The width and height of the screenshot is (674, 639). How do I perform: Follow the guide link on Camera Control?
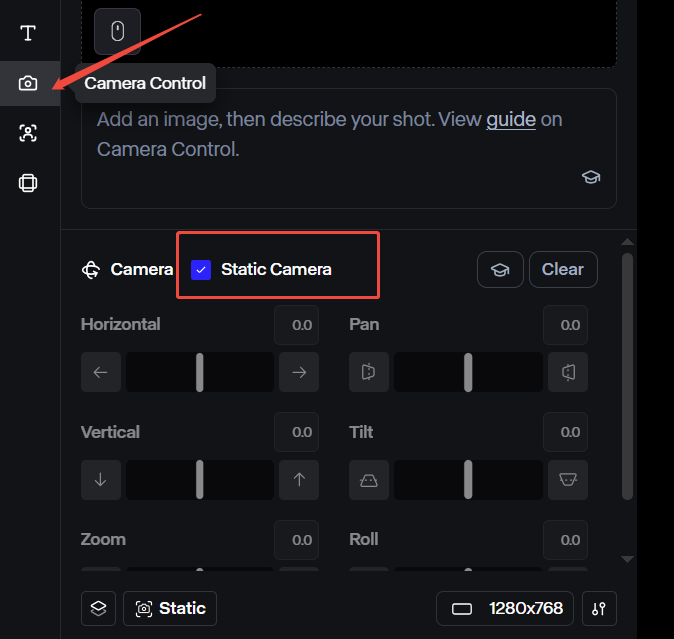click(x=511, y=119)
